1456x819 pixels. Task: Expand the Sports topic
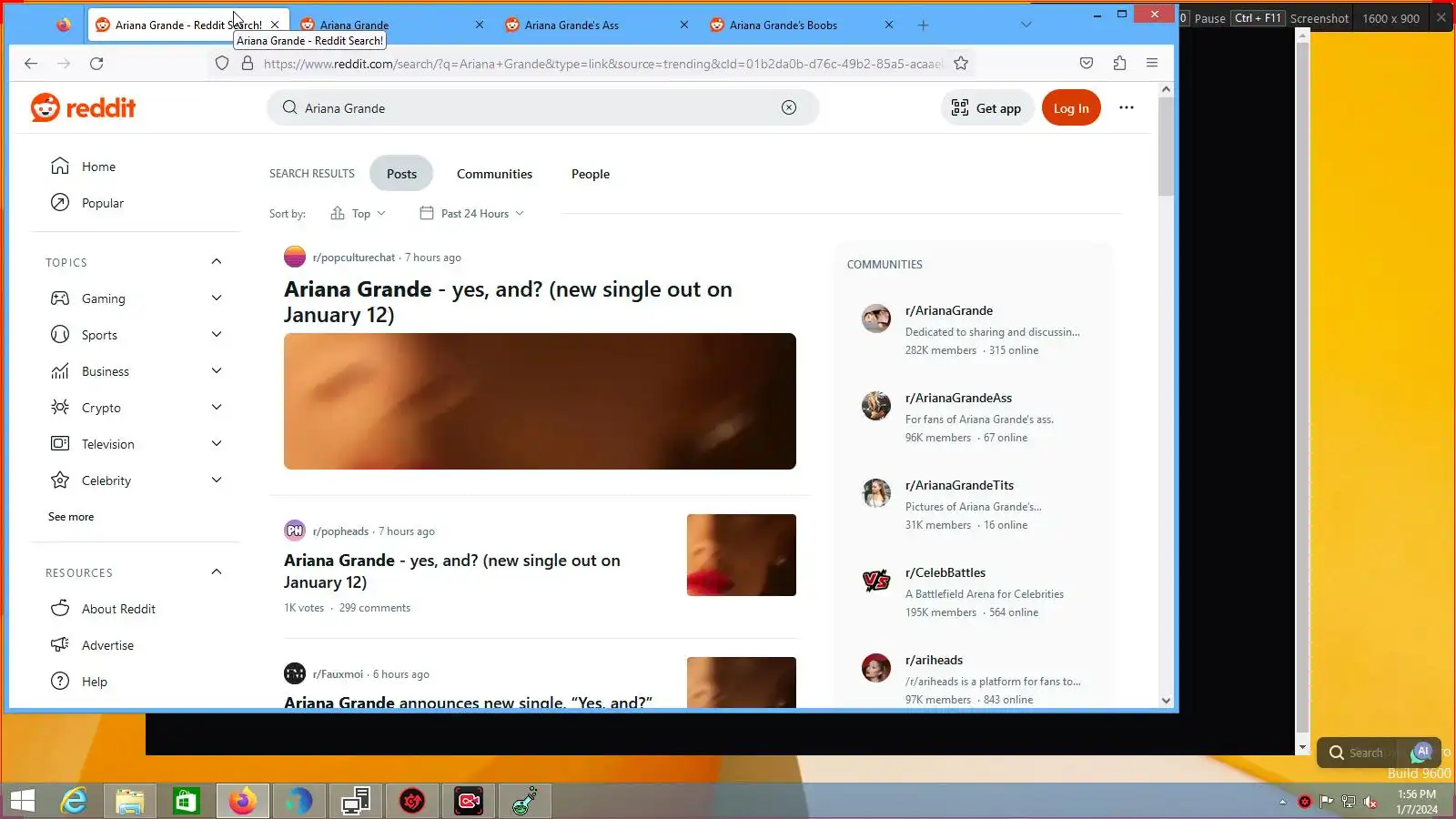click(x=217, y=335)
